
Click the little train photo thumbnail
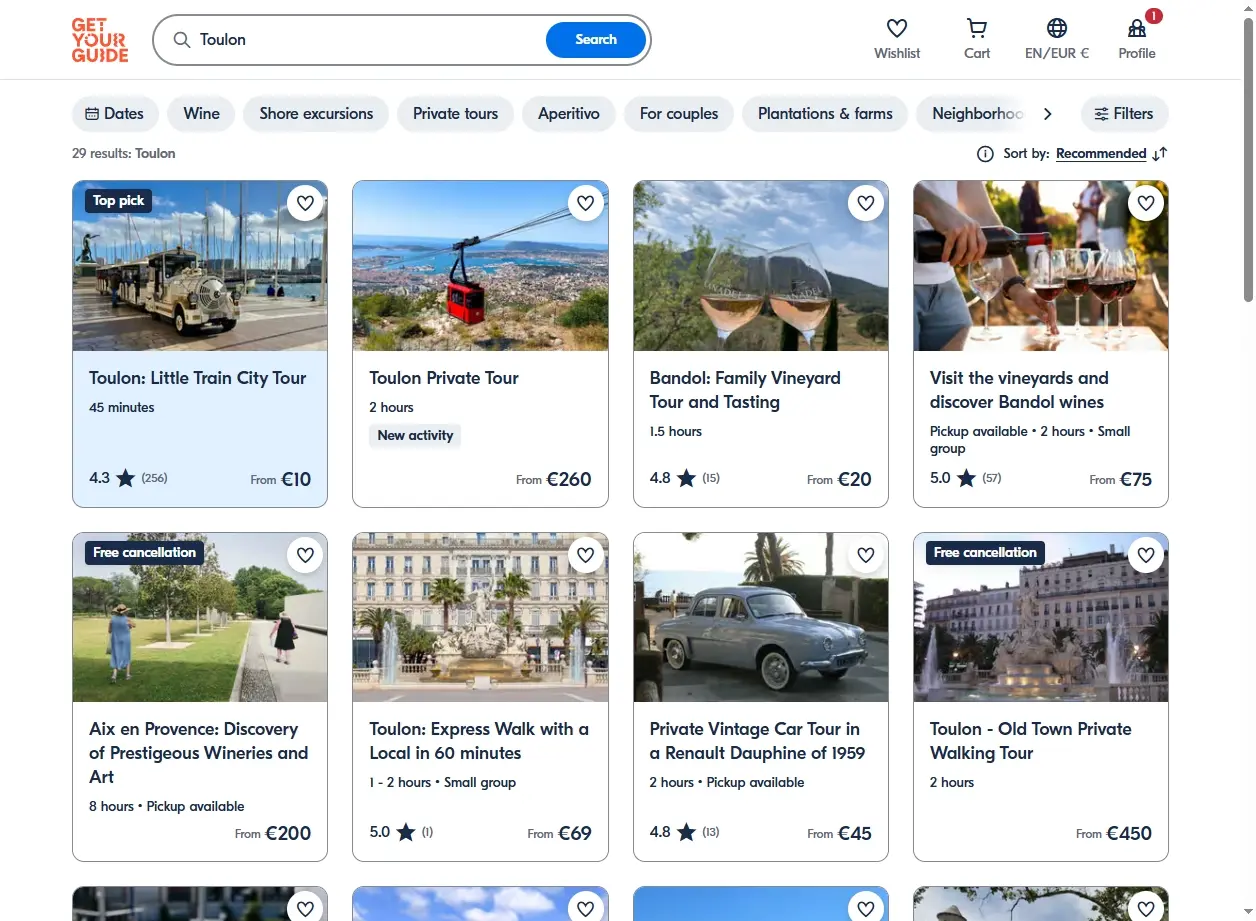[200, 266]
